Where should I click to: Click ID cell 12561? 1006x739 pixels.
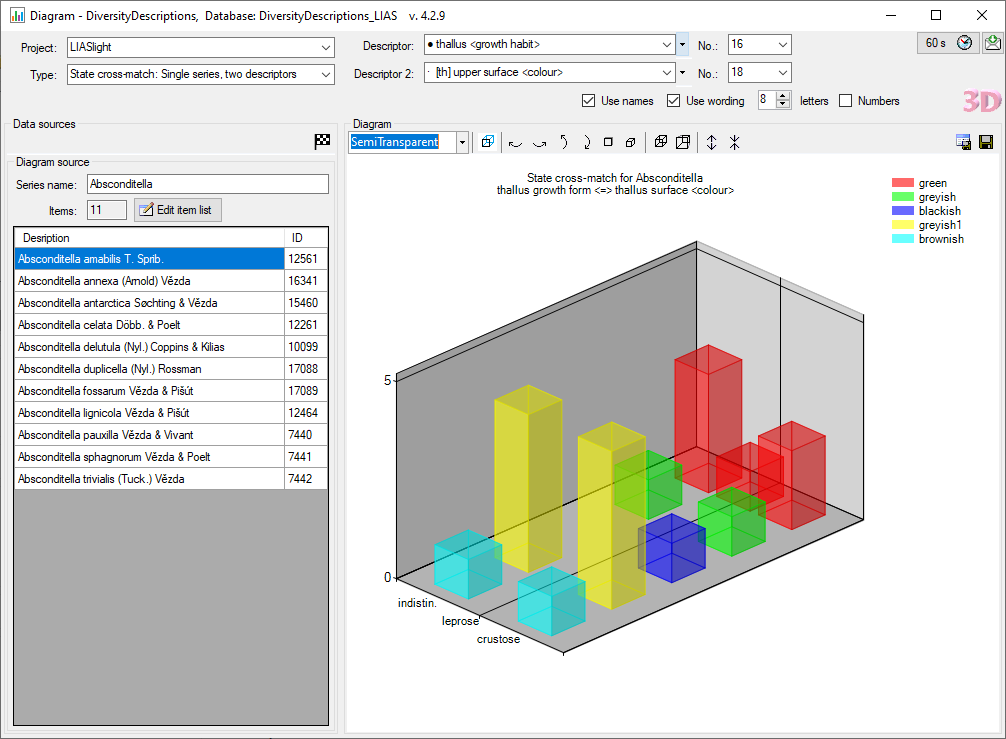tap(306, 259)
